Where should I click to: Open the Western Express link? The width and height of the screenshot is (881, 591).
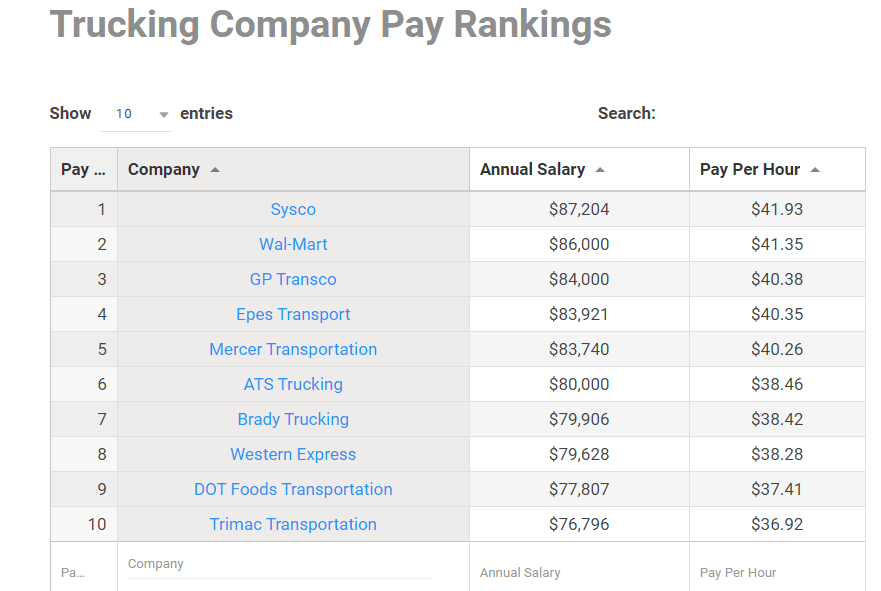point(293,454)
